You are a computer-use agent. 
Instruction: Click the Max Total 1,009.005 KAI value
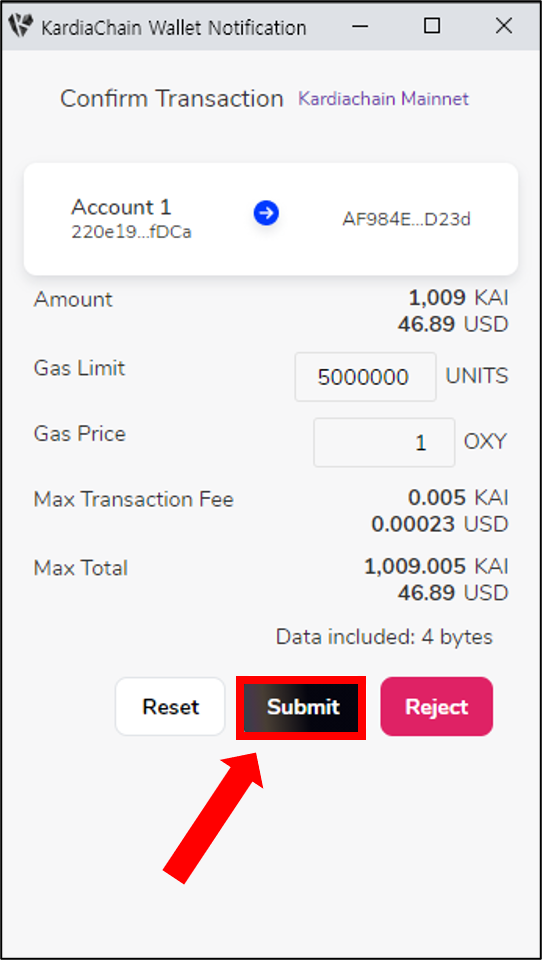click(x=436, y=566)
